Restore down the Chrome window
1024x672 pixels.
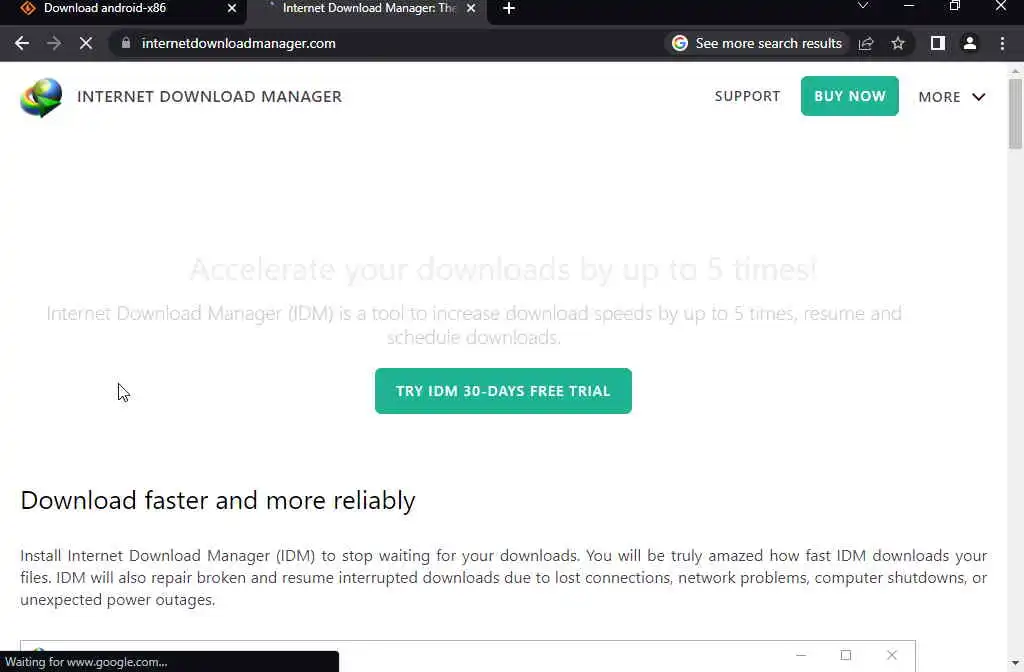click(x=955, y=6)
